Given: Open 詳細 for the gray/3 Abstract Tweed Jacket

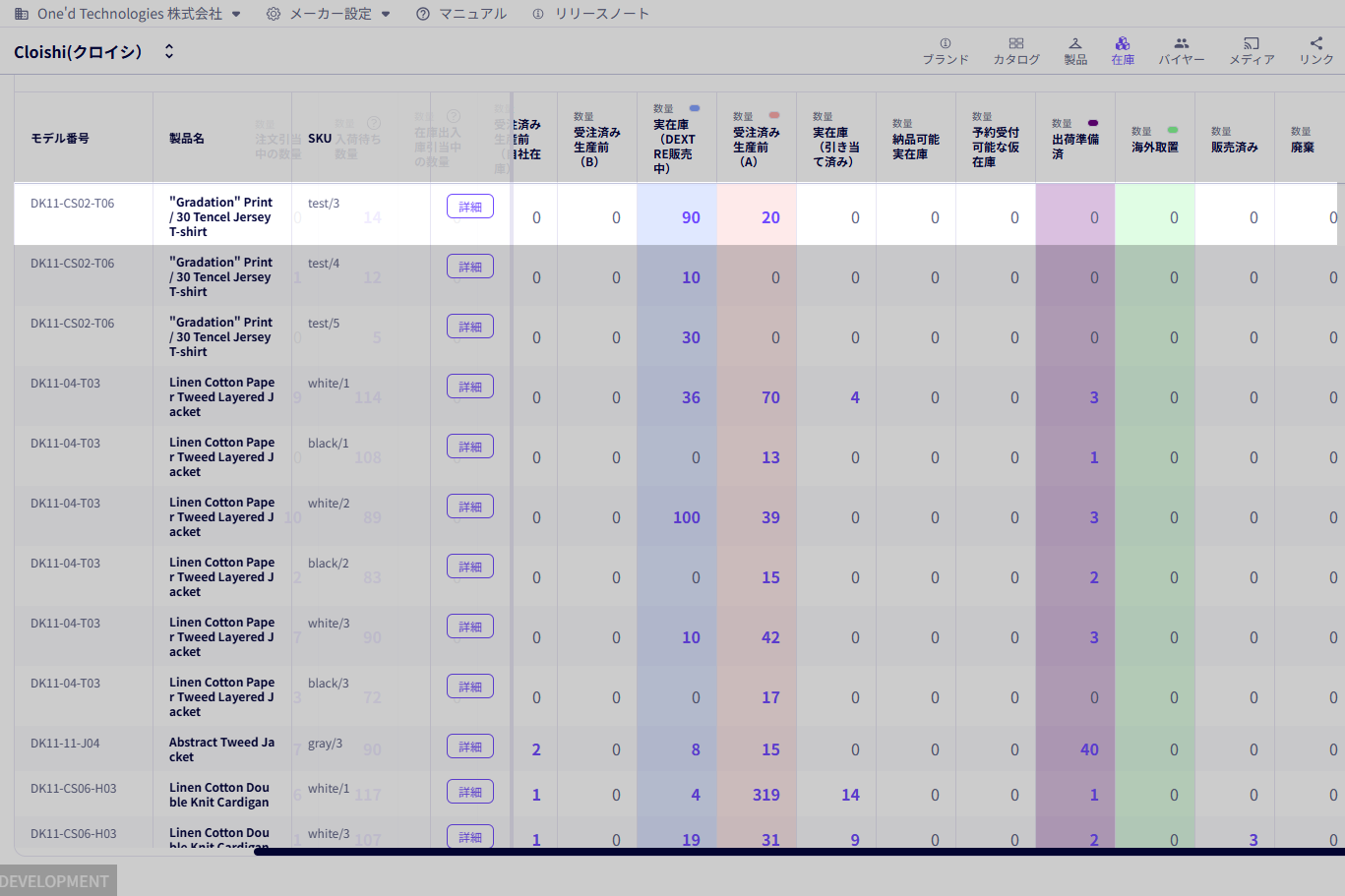Looking at the screenshot, I should click(x=469, y=747).
